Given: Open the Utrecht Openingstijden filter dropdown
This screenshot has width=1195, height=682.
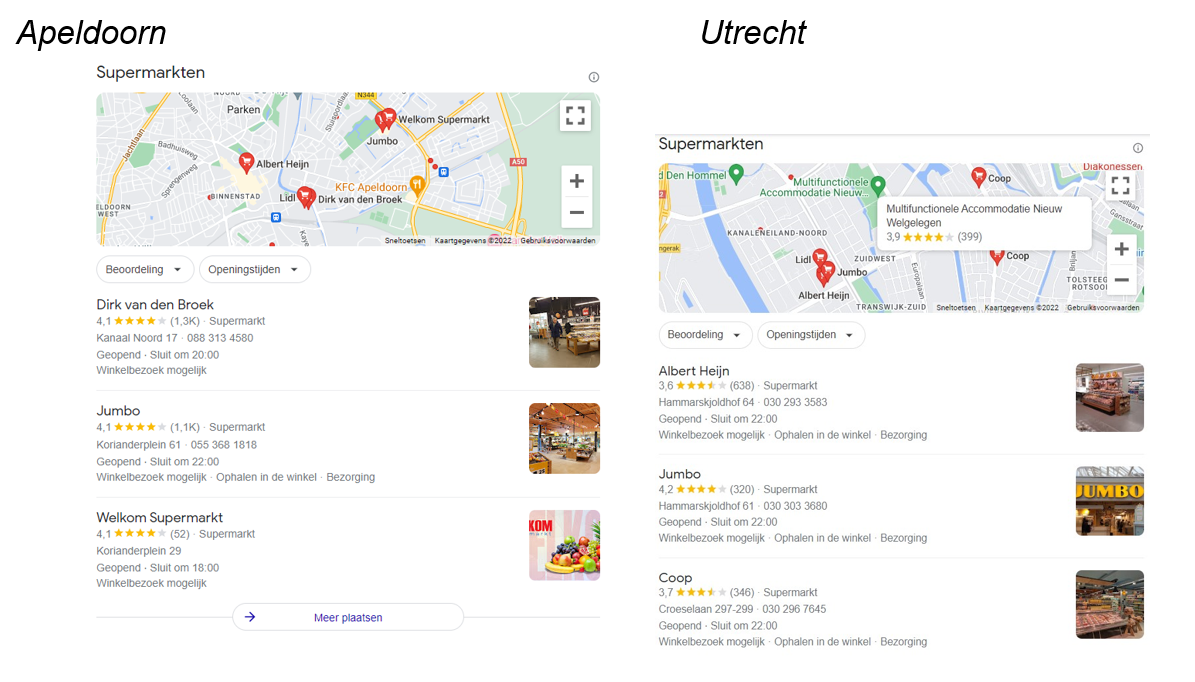Looking at the screenshot, I should click(811, 335).
